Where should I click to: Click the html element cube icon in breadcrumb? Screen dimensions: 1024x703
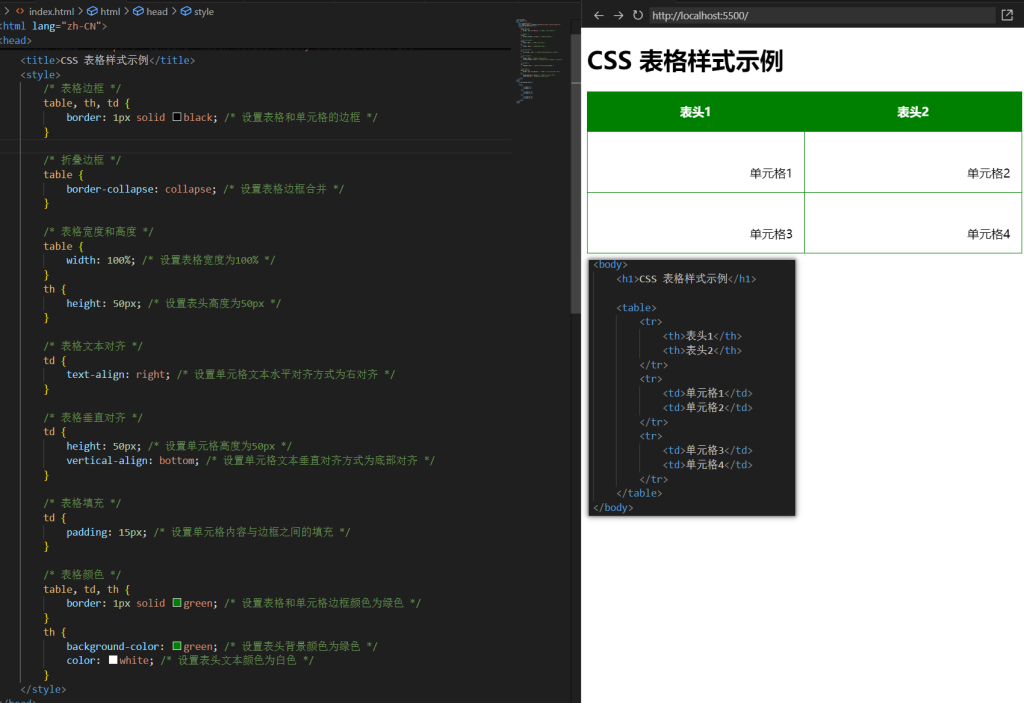[92, 11]
